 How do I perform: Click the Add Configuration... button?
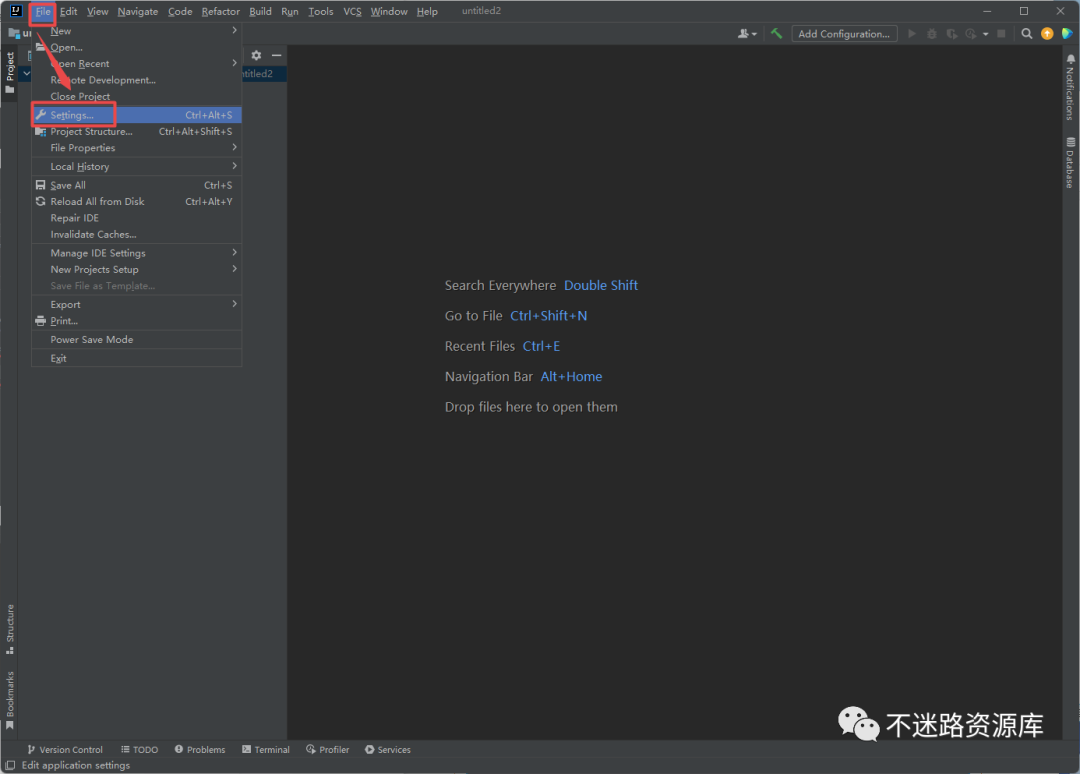tap(843, 34)
